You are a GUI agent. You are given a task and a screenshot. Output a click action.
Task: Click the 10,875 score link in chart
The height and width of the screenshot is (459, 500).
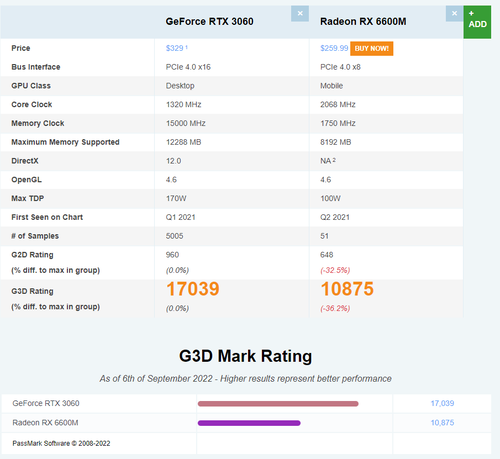(442, 423)
